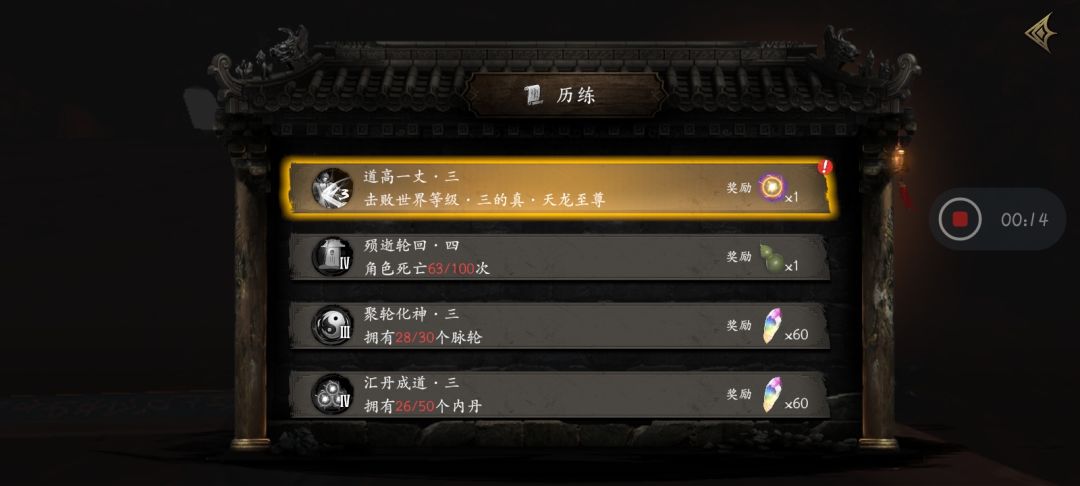Claim the purple orb reward icon

point(771,187)
